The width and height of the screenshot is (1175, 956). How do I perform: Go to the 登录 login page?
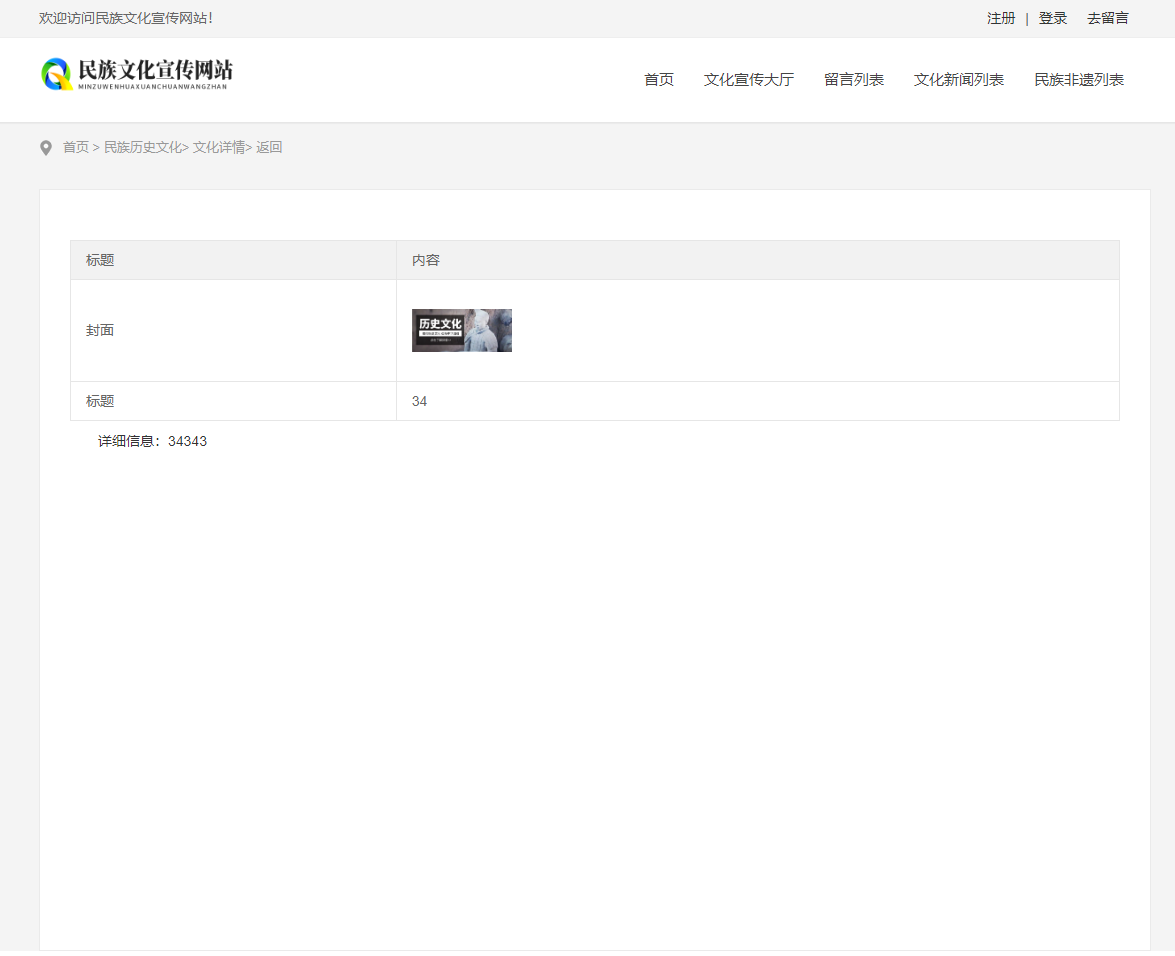pyautogui.click(x=1052, y=18)
